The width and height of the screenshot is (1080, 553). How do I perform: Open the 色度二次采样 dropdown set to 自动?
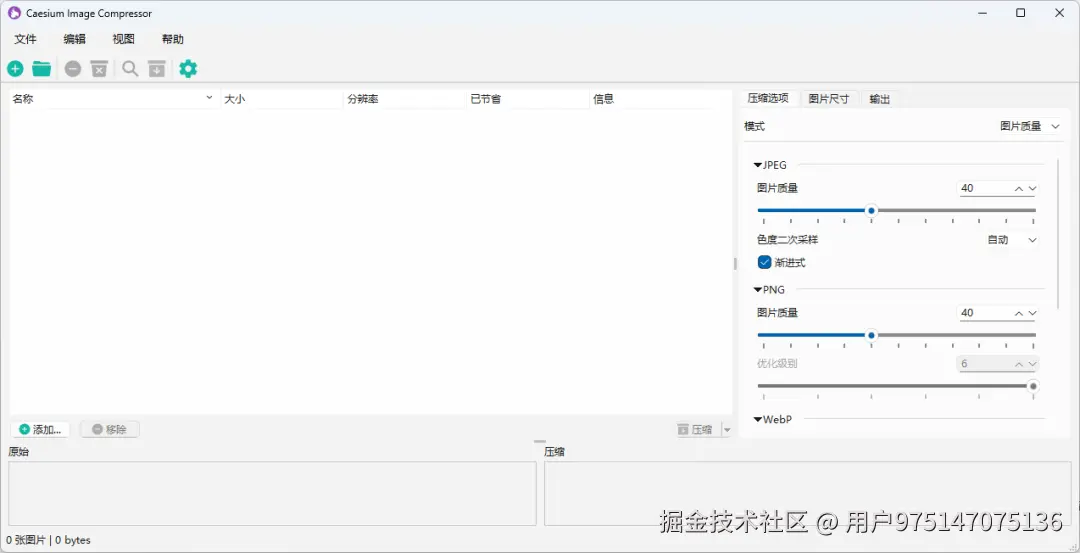tap(1012, 240)
